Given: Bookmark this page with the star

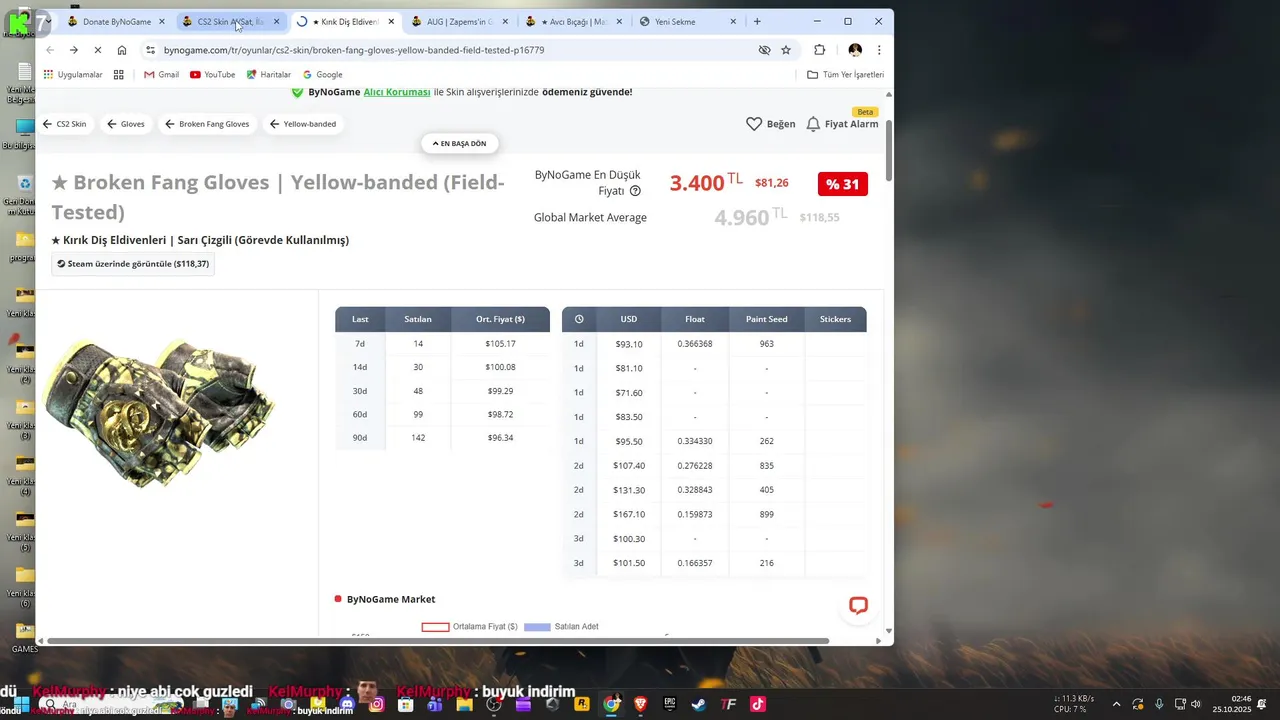Looking at the screenshot, I should [x=786, y=50].
